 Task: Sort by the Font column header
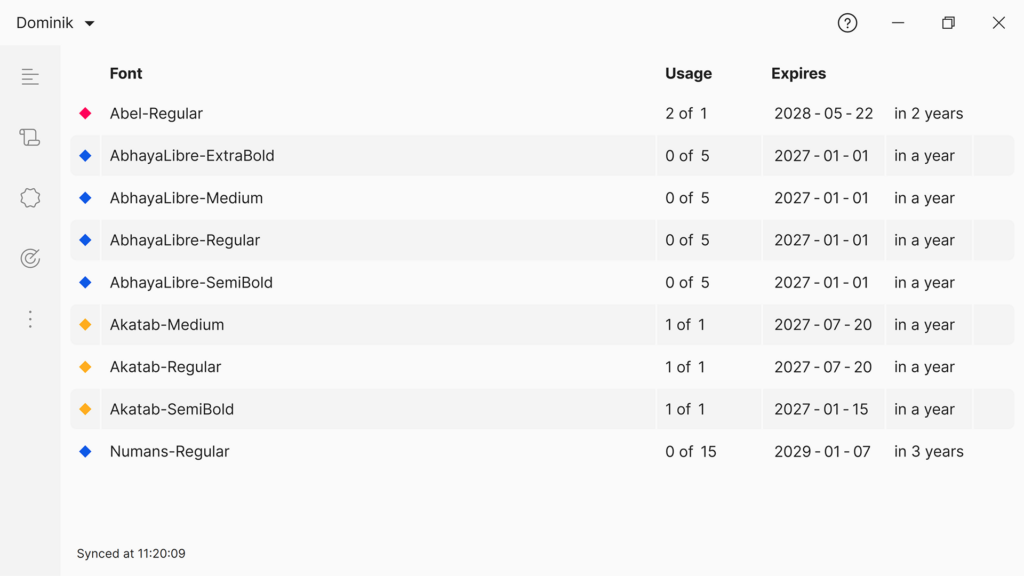click(x=126, y=73)
